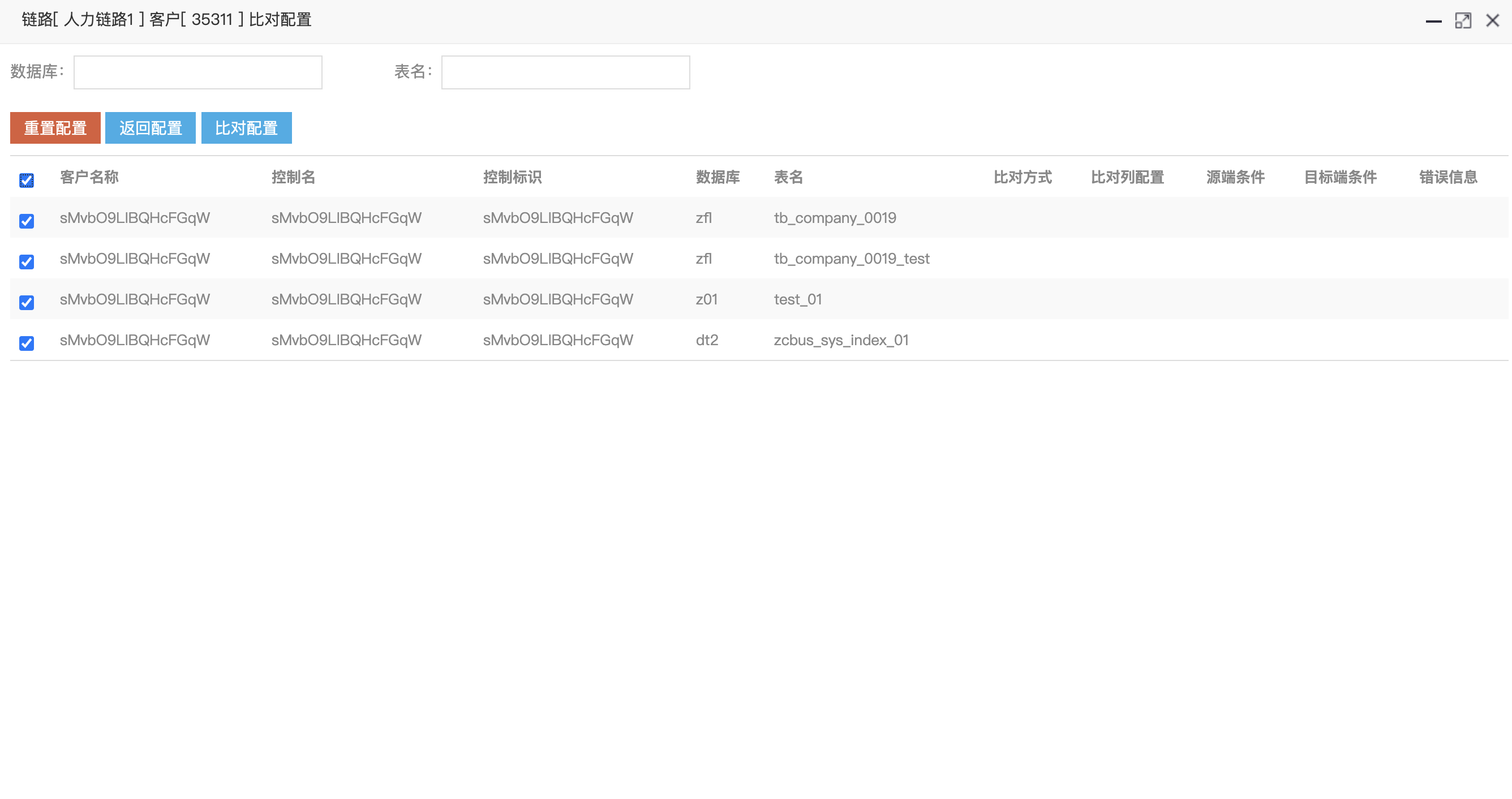
Task: Uncheck the tb_company_0019_test row checkbox
Action: tap(27, 262)
